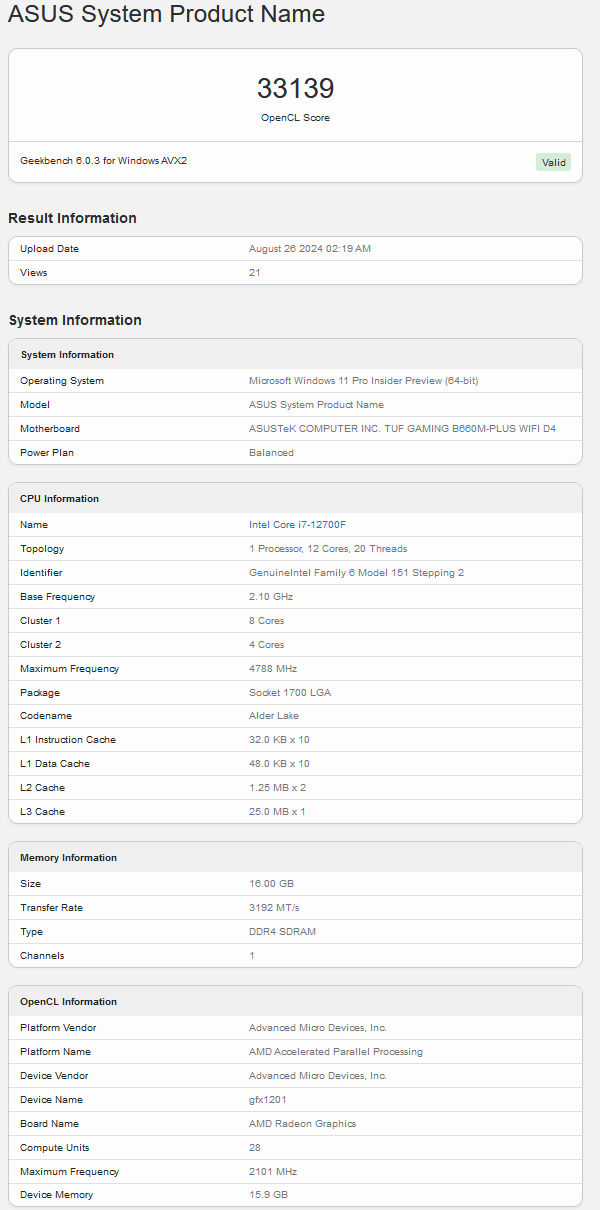
Task: Click the Maximum Frequency 4788 MHz value
Action: (272, 669)
